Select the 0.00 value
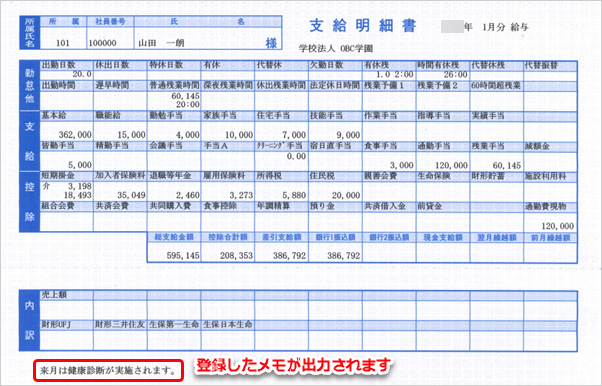This screenshot has height=386, width=602. coord(296,156)
